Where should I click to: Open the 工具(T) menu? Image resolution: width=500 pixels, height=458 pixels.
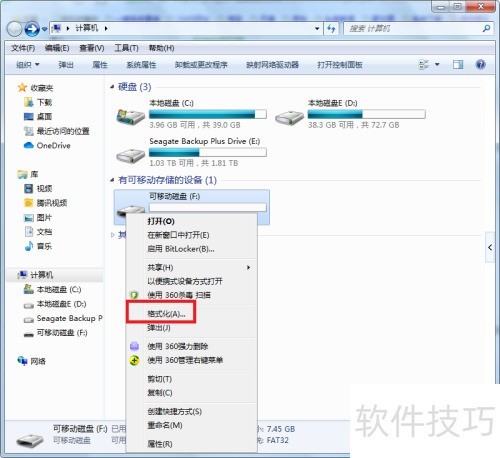[126, 48]
